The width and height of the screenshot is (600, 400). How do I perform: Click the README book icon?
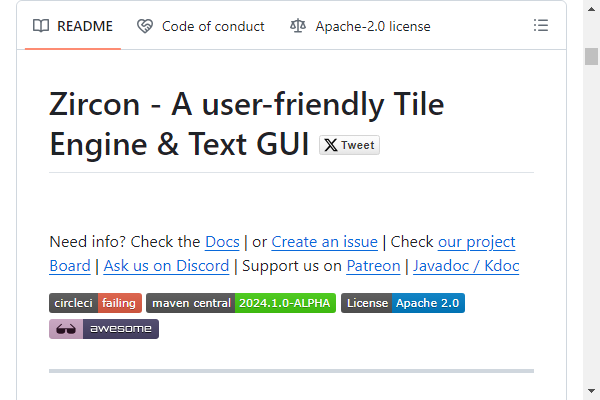tap(41, 26)
